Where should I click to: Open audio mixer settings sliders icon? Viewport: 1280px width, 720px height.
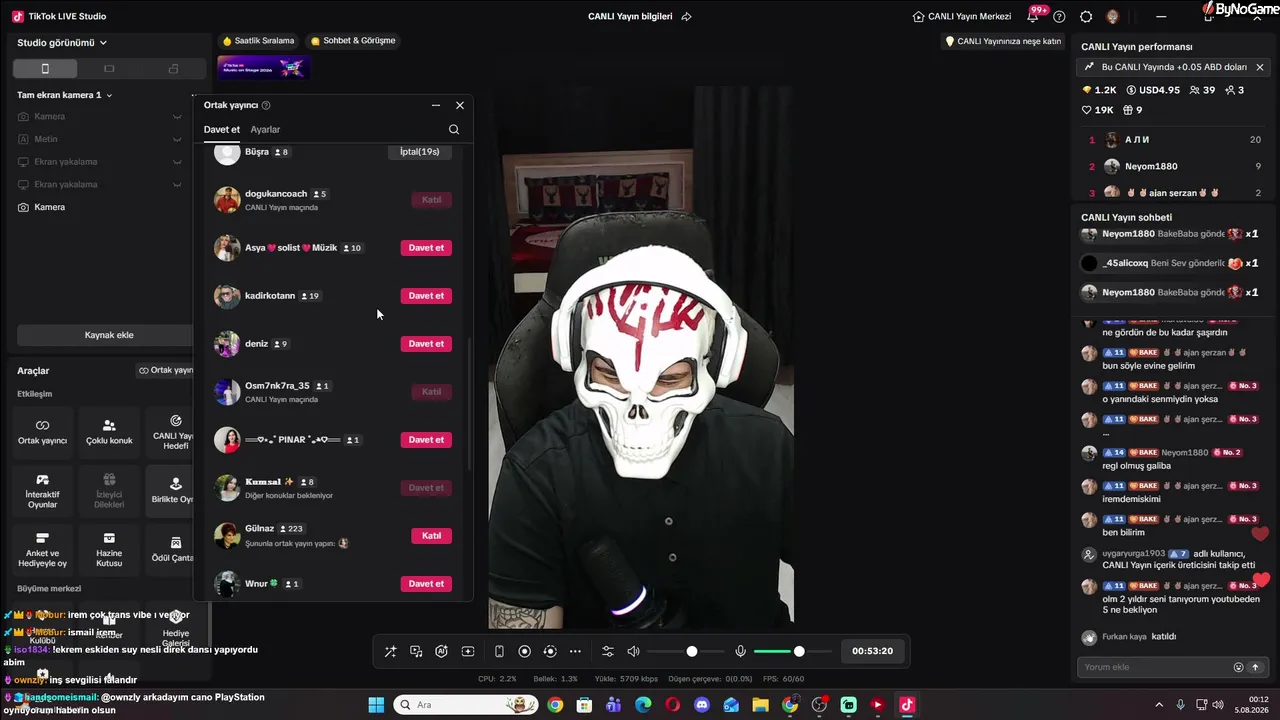(607, 651)
